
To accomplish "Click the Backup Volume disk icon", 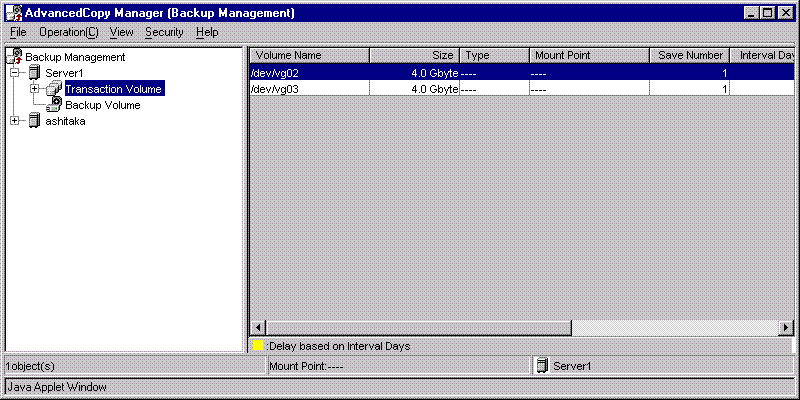I will pyautogui.click(x=54, y=105).
